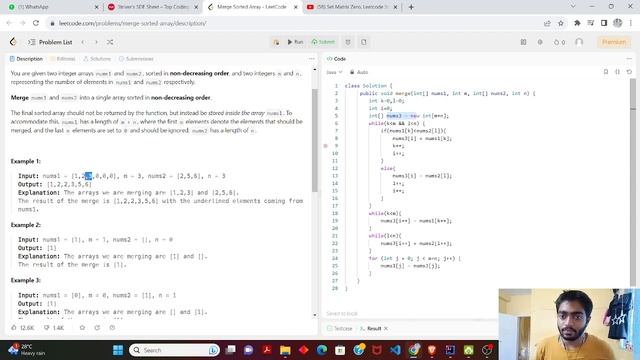The height and width of the screenshot is (360, 640).
Task: Open Brave browser from taskbar
Action: coord(432,350)
